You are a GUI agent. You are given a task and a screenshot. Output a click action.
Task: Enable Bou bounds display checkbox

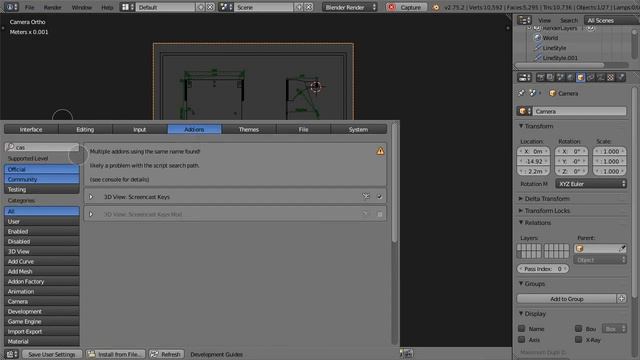pyautogui.click(x=578, y=328)
